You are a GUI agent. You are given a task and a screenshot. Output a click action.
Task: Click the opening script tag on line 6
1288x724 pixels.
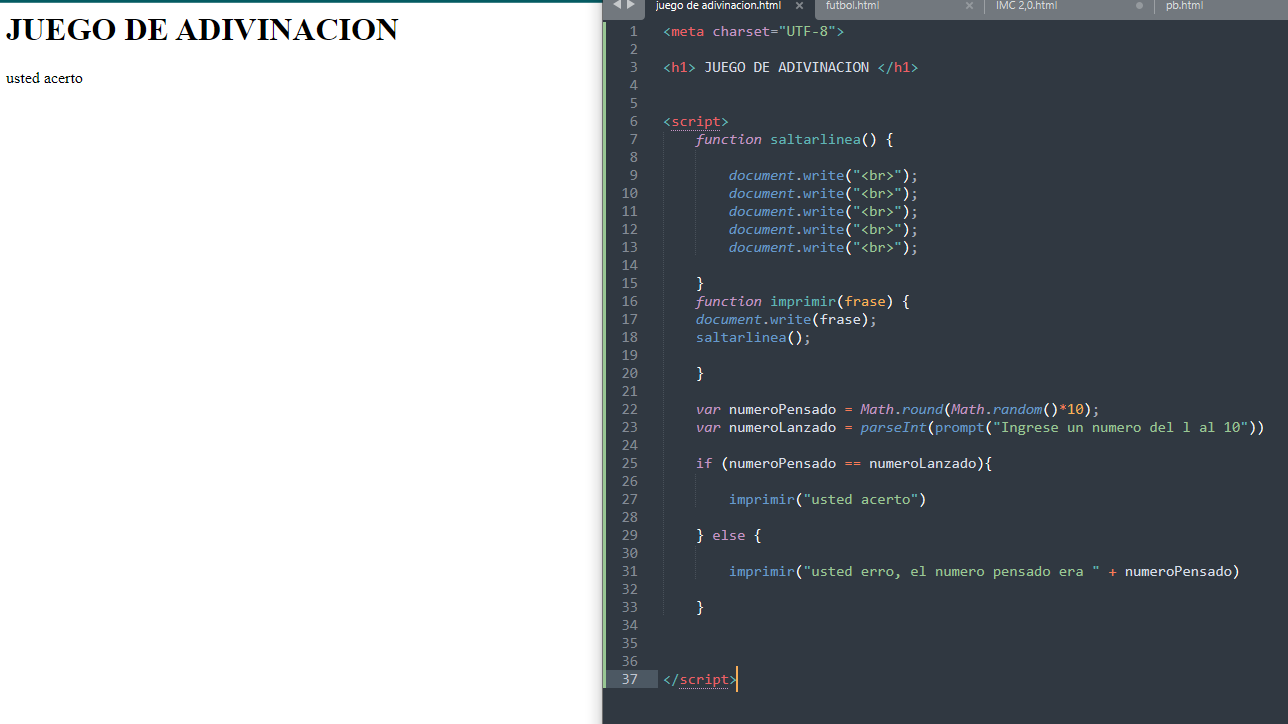point(696,121)
